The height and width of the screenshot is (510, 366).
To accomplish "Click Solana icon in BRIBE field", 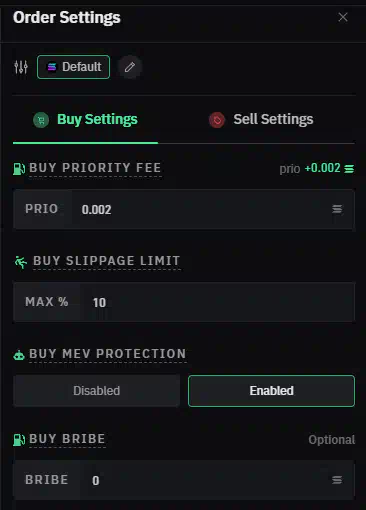I will coord(337,480).
